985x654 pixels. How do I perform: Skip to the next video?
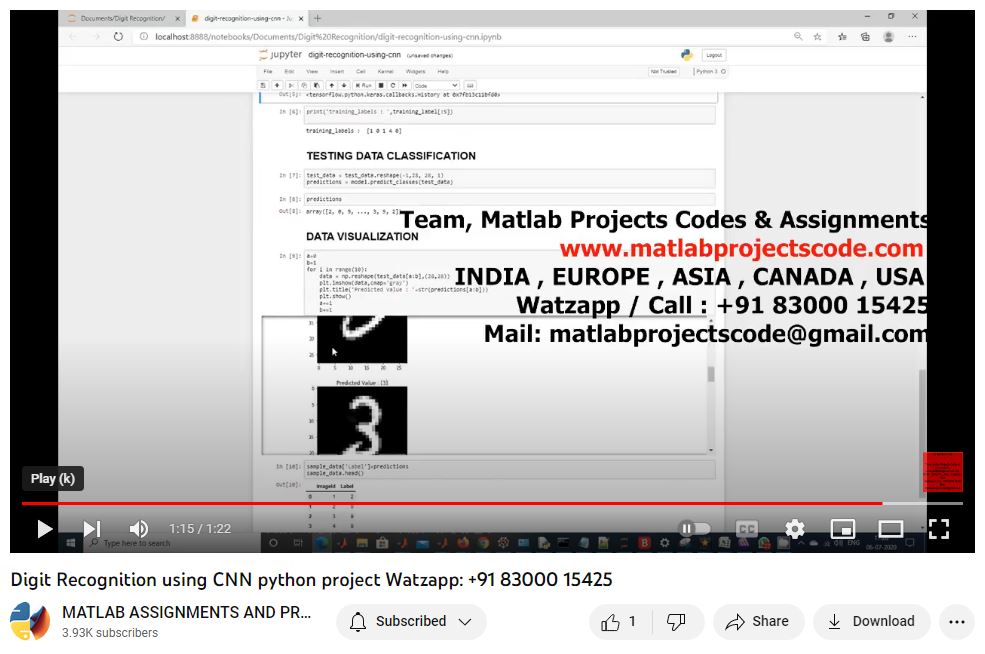tap(91, 529)
